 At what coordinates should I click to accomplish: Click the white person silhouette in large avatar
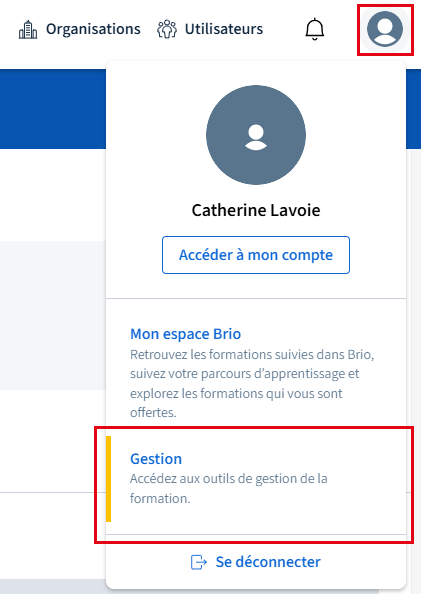pos(256,137)
